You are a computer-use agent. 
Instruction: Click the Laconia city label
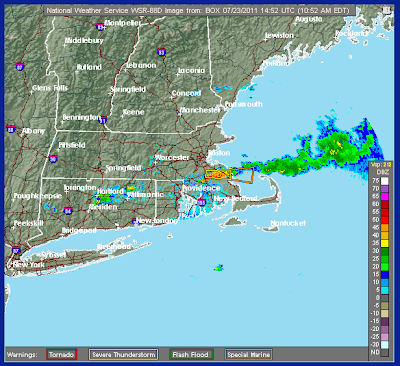[191, 70]
